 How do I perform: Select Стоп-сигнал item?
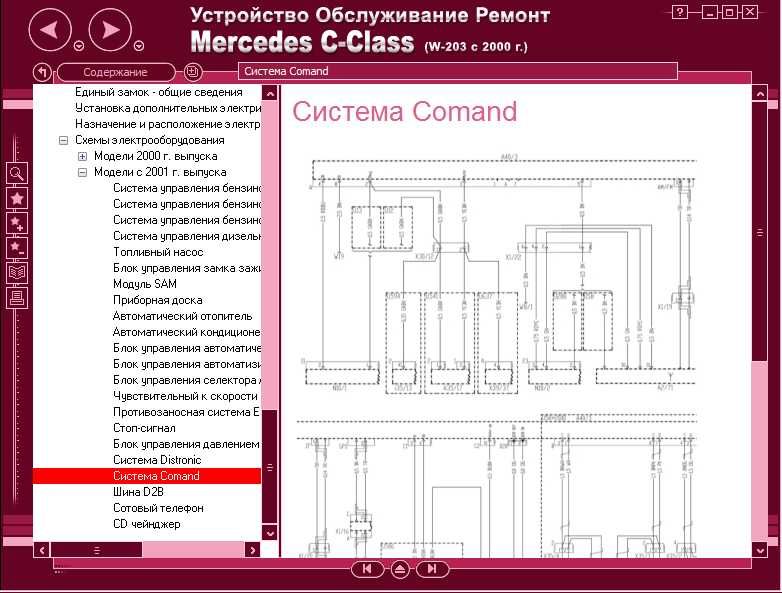point(144,428)
